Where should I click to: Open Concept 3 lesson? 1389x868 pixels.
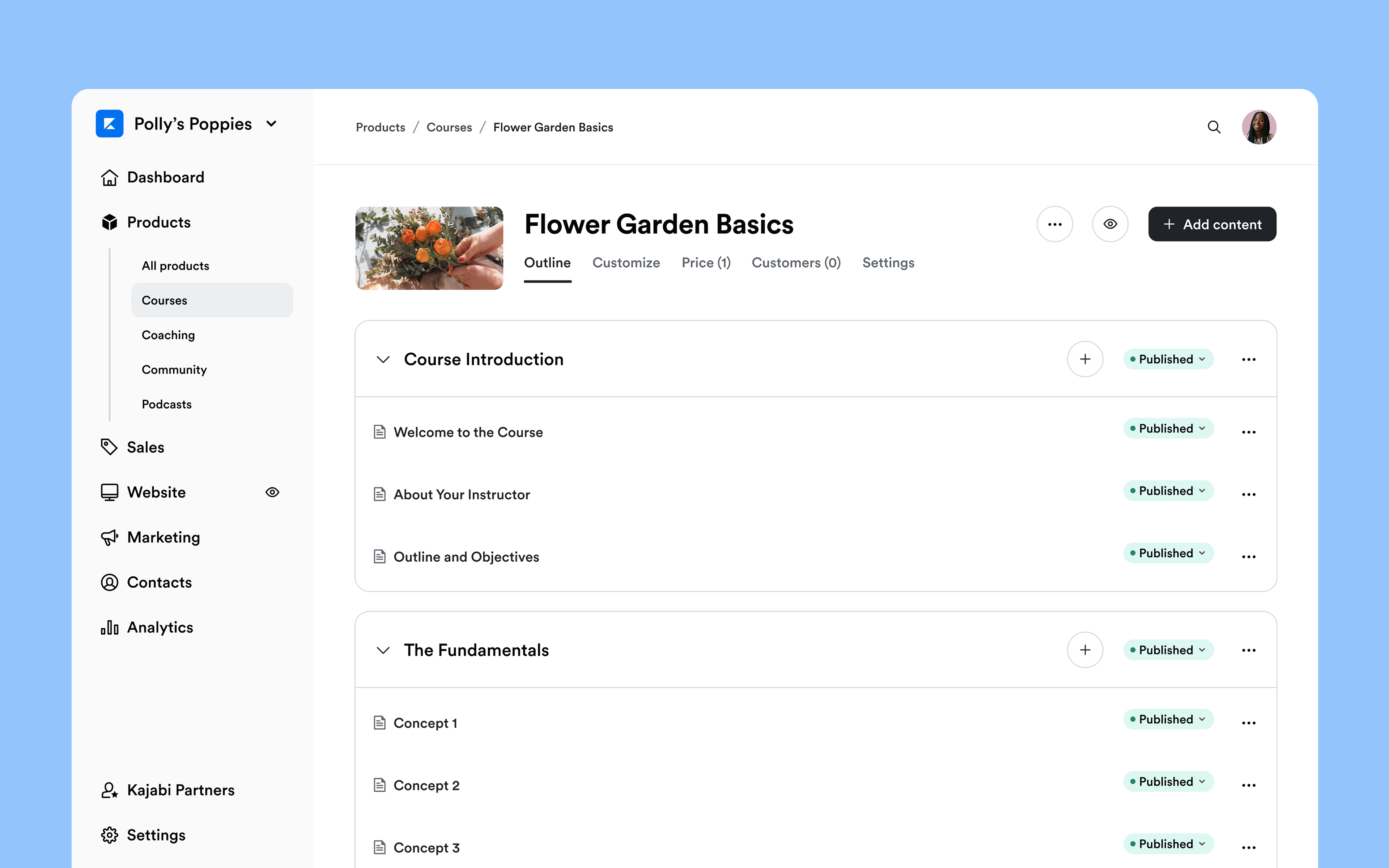pyautogui.click(x=427, y=847)
